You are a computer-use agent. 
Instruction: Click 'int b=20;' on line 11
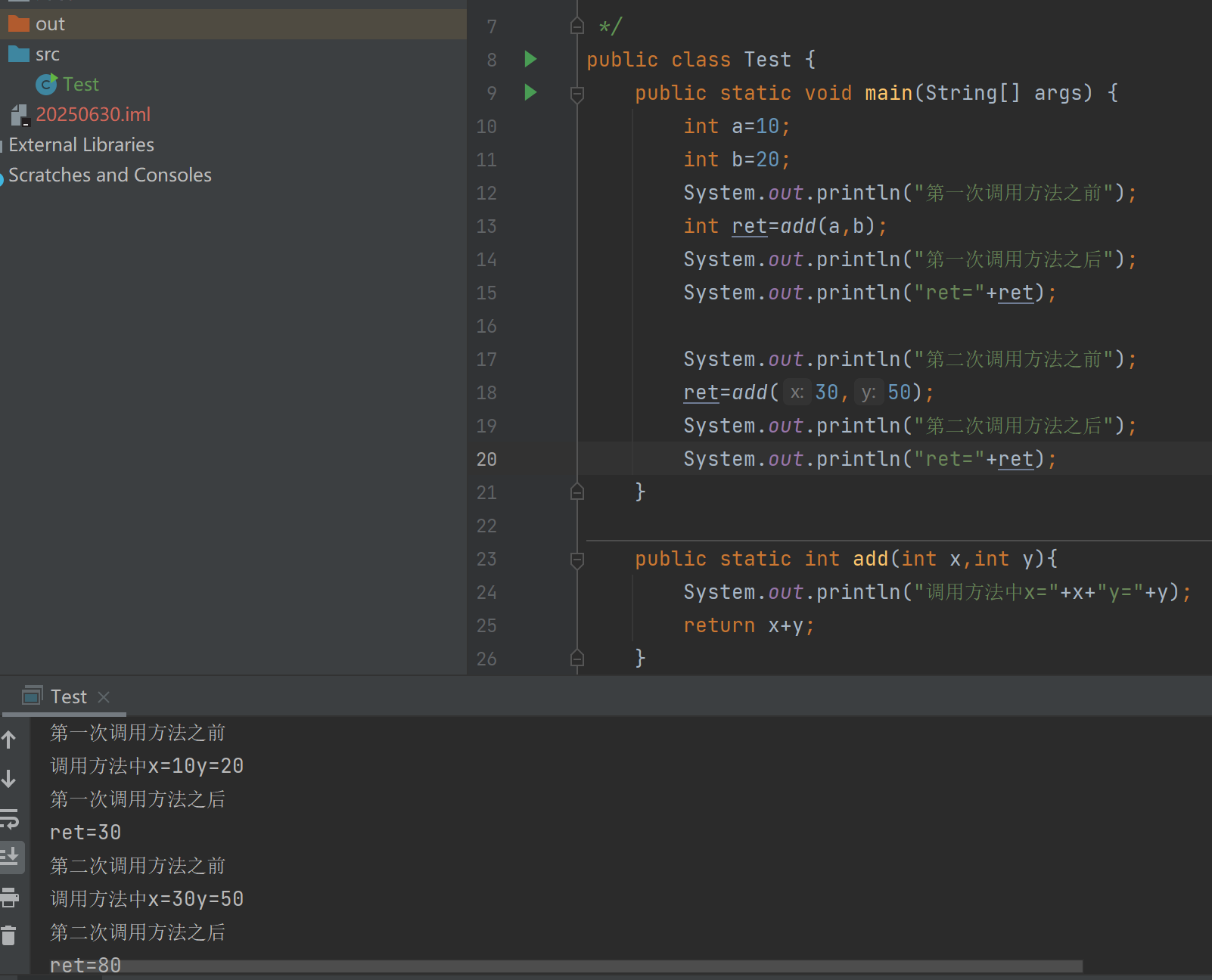737,160
